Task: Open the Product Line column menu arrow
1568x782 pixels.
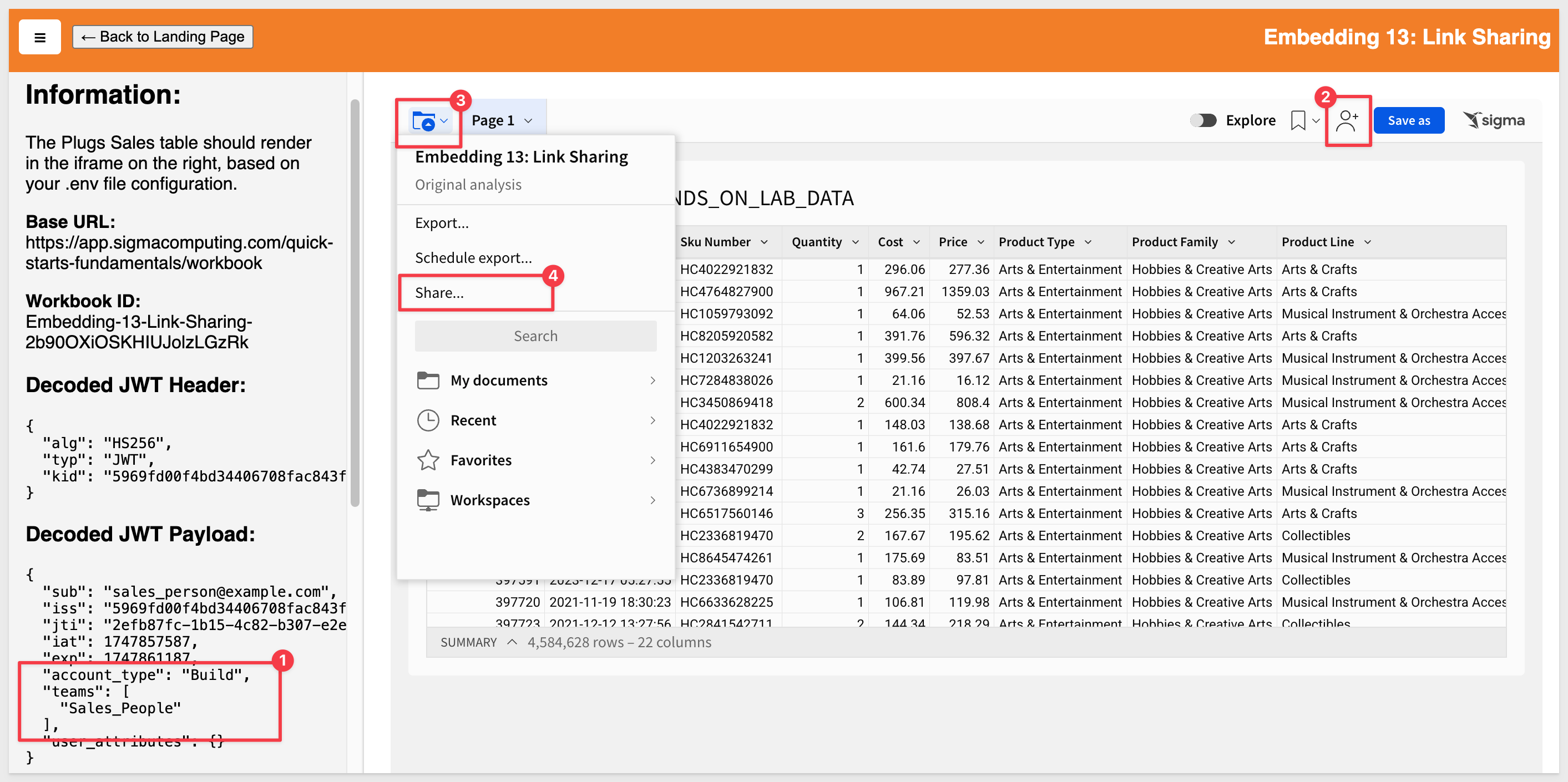Action: click(1368, 242)
